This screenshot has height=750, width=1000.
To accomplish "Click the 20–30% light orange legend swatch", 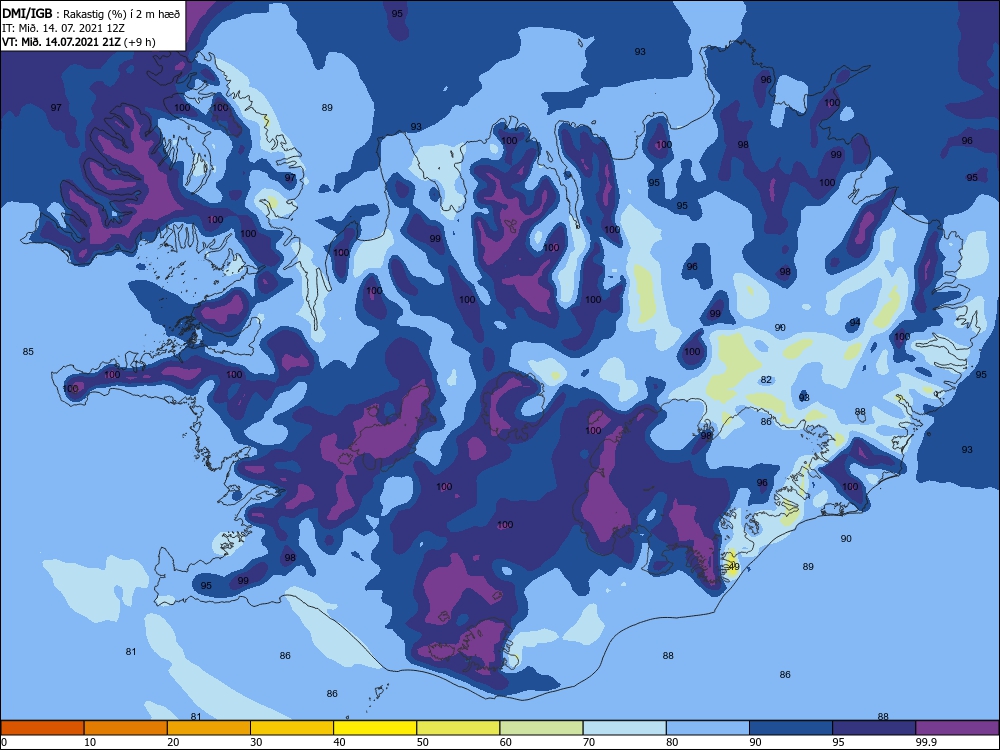I will click(x=209, y=728).
